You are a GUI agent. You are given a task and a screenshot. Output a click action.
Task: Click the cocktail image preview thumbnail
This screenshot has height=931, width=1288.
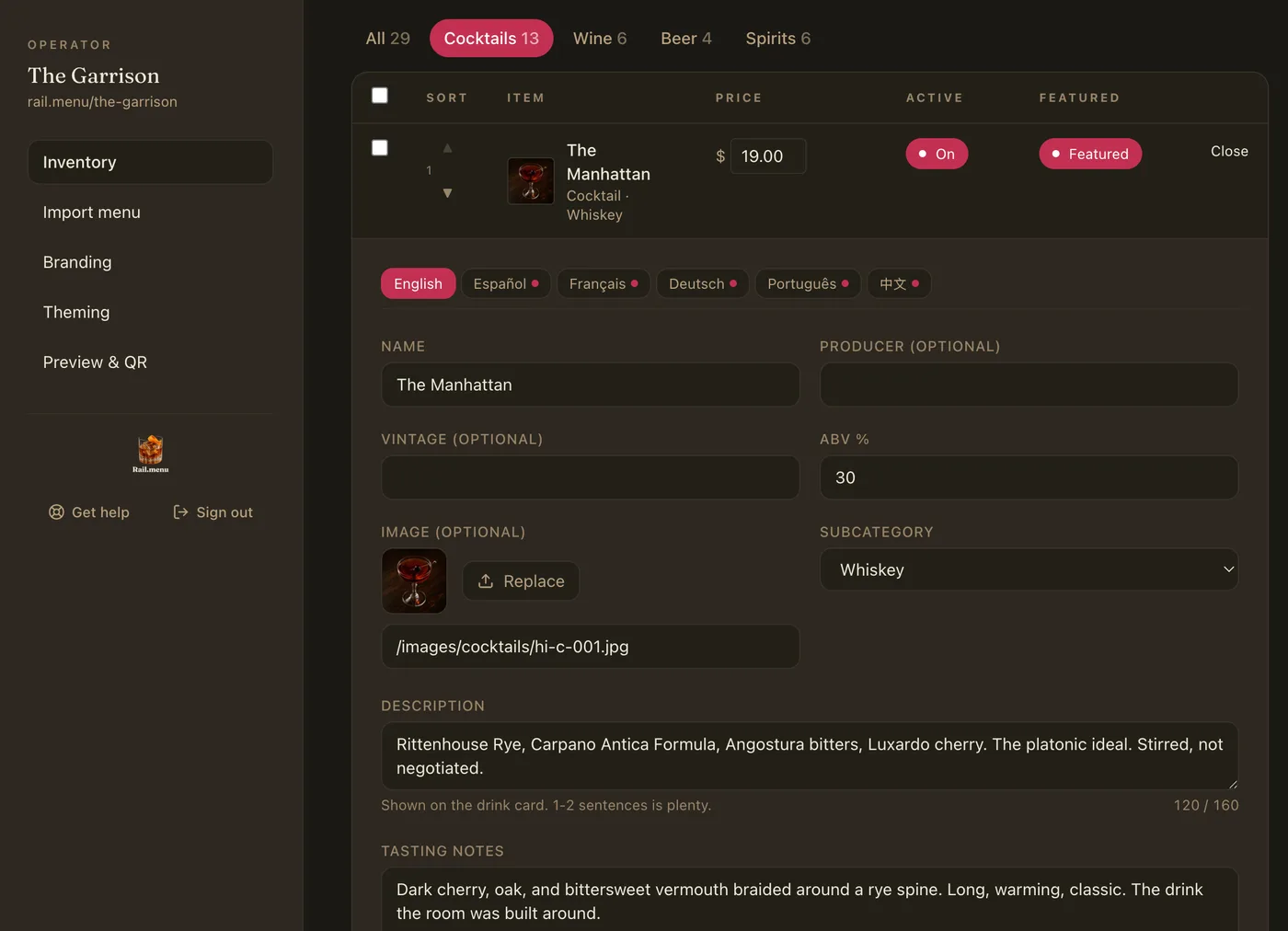point(414,581)
